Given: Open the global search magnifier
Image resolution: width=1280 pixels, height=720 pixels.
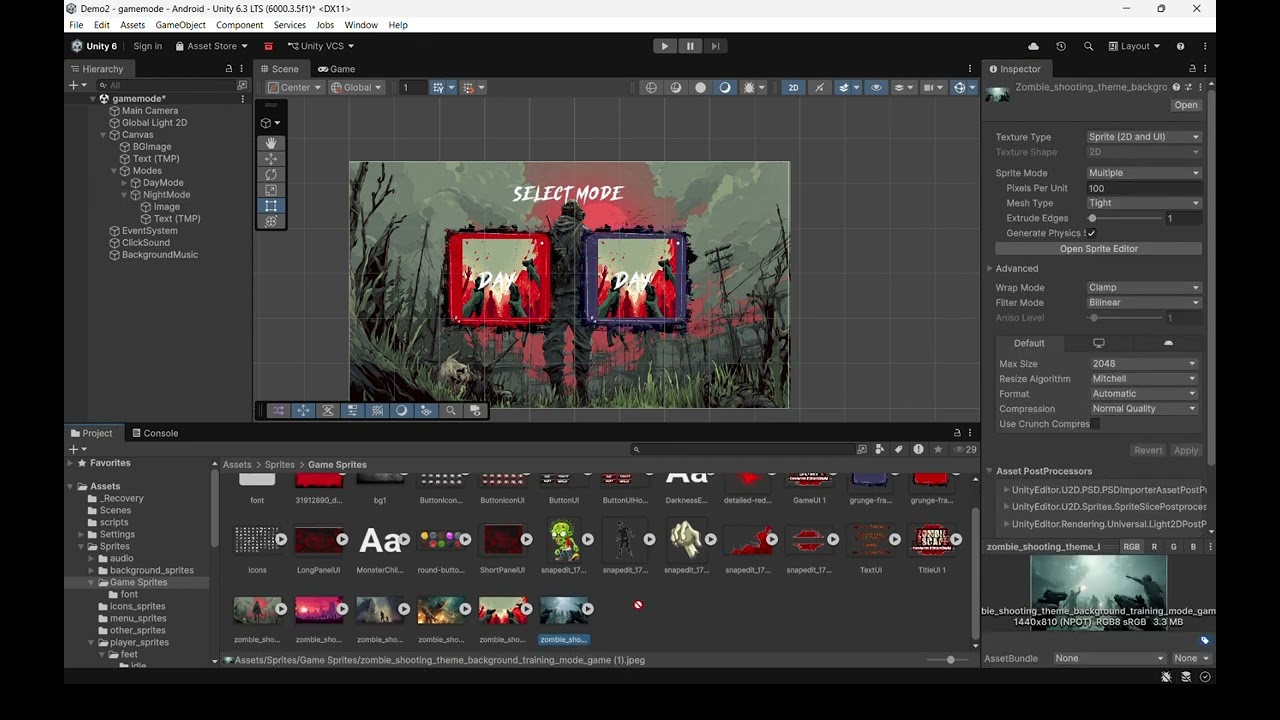Looking at the screenshot, I should 1088,46.
